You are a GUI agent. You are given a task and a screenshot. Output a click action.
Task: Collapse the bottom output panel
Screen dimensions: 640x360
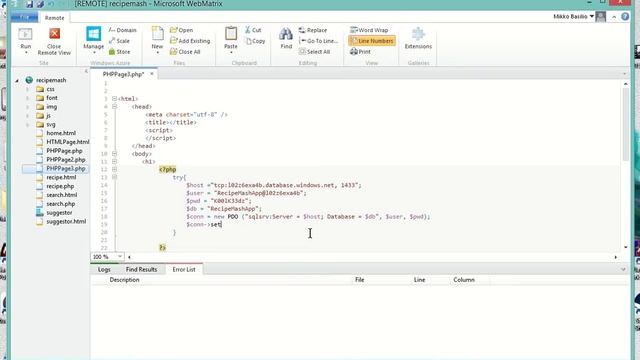[623, 269]
